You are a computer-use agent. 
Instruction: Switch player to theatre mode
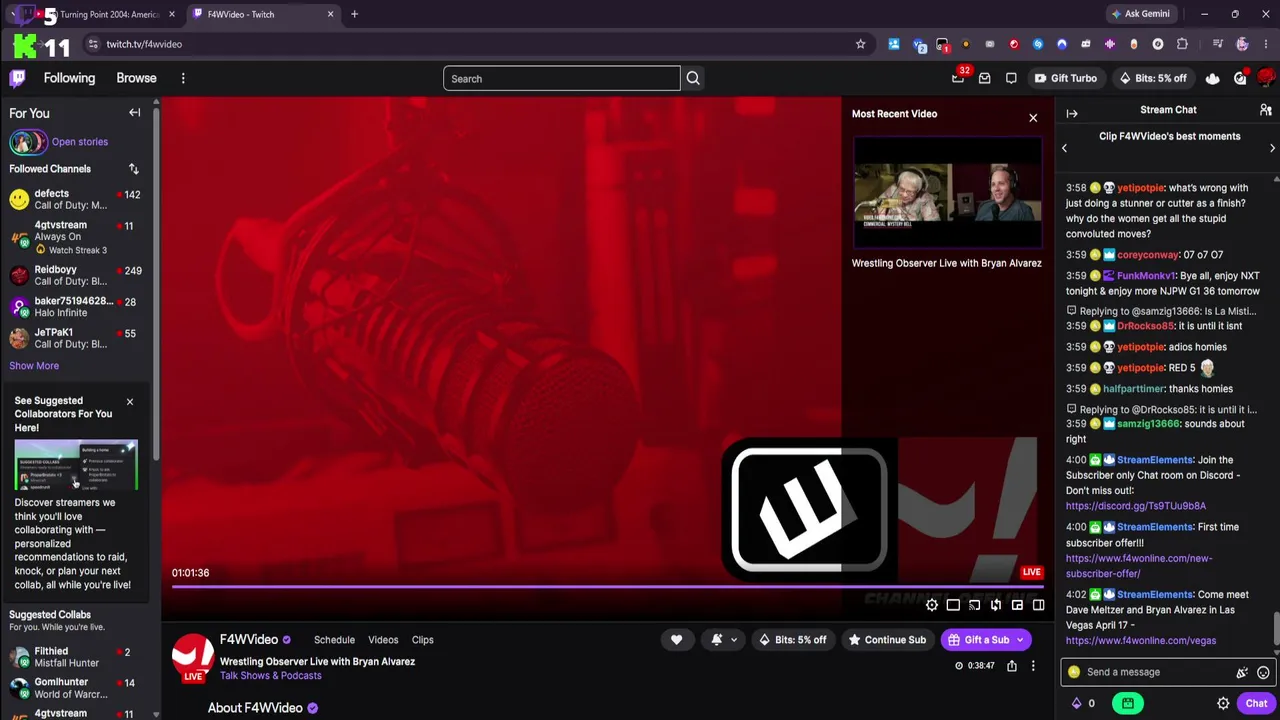953,605
